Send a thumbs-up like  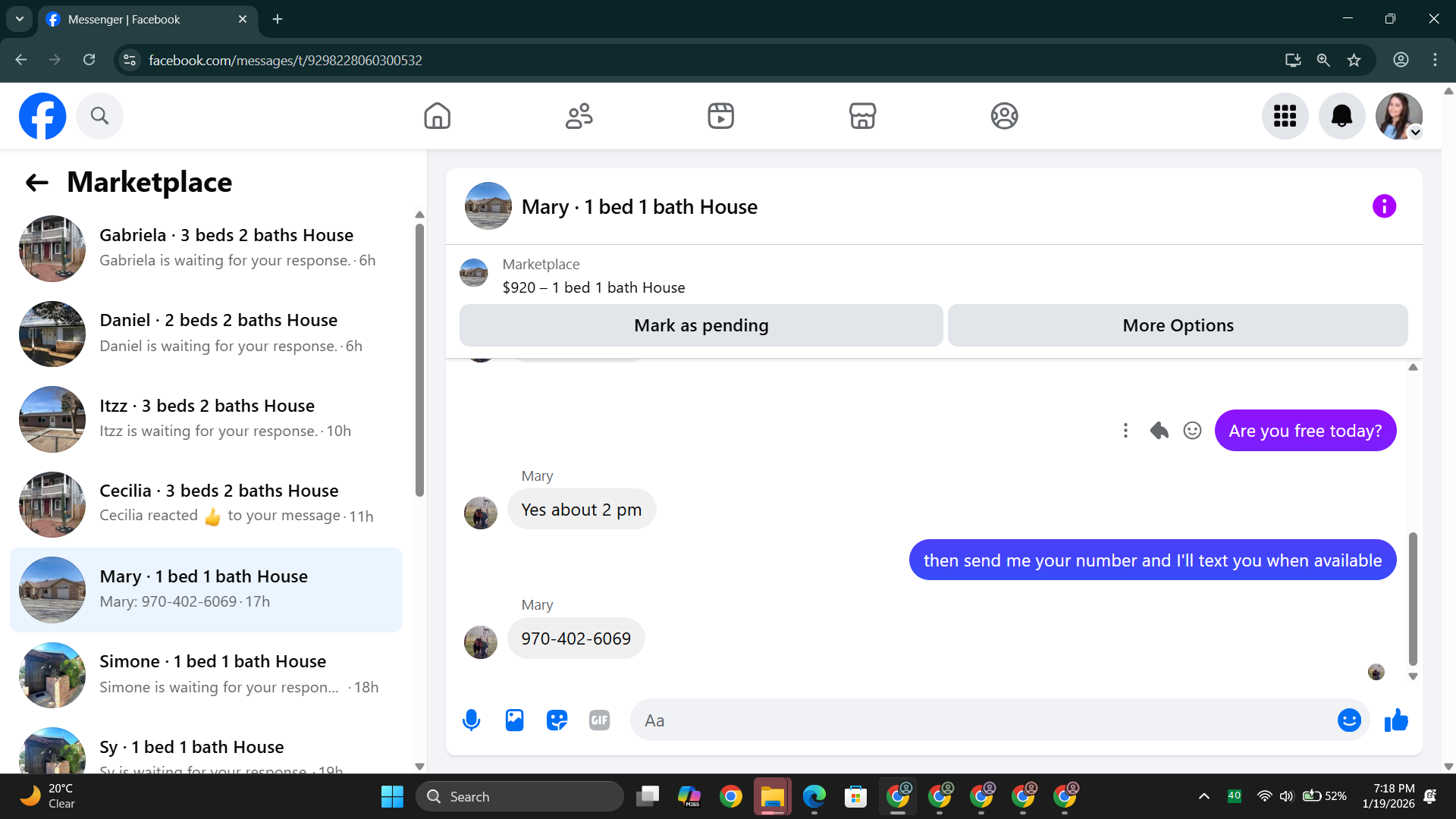point(1395,720)
